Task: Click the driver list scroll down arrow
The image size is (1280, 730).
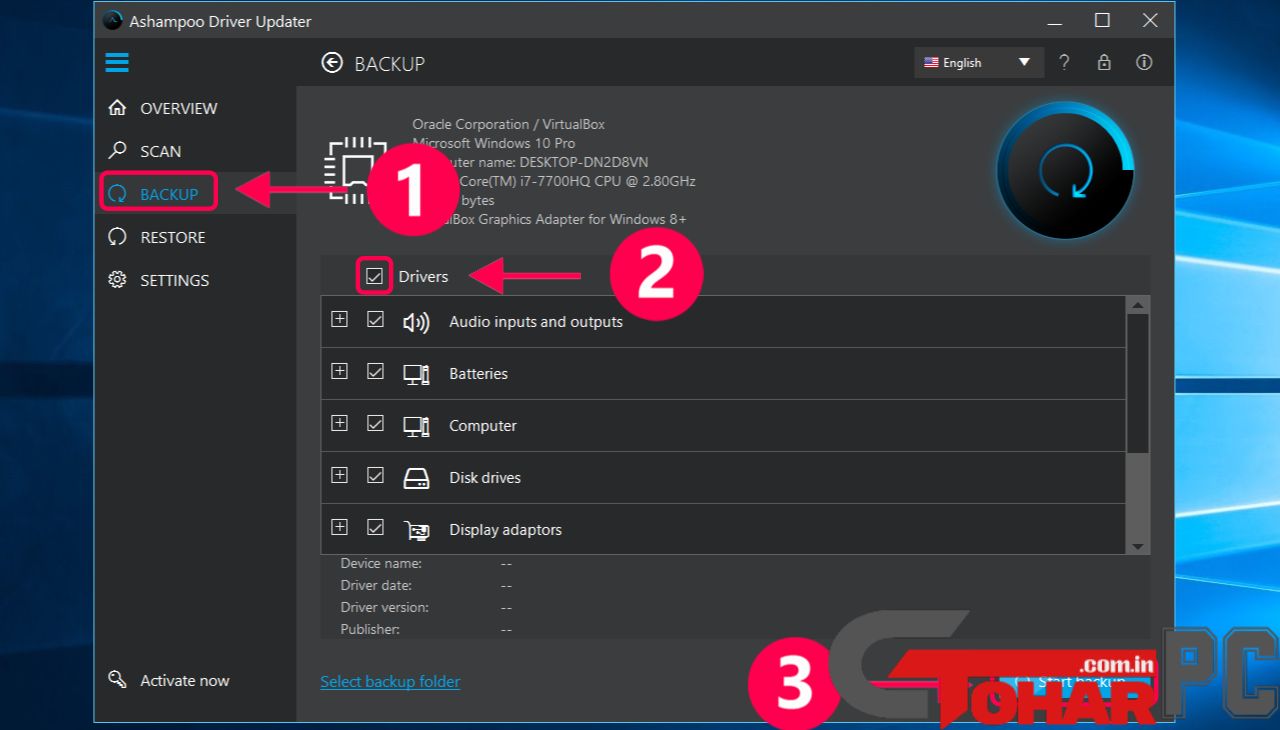Action: (x=1138, y=546)
